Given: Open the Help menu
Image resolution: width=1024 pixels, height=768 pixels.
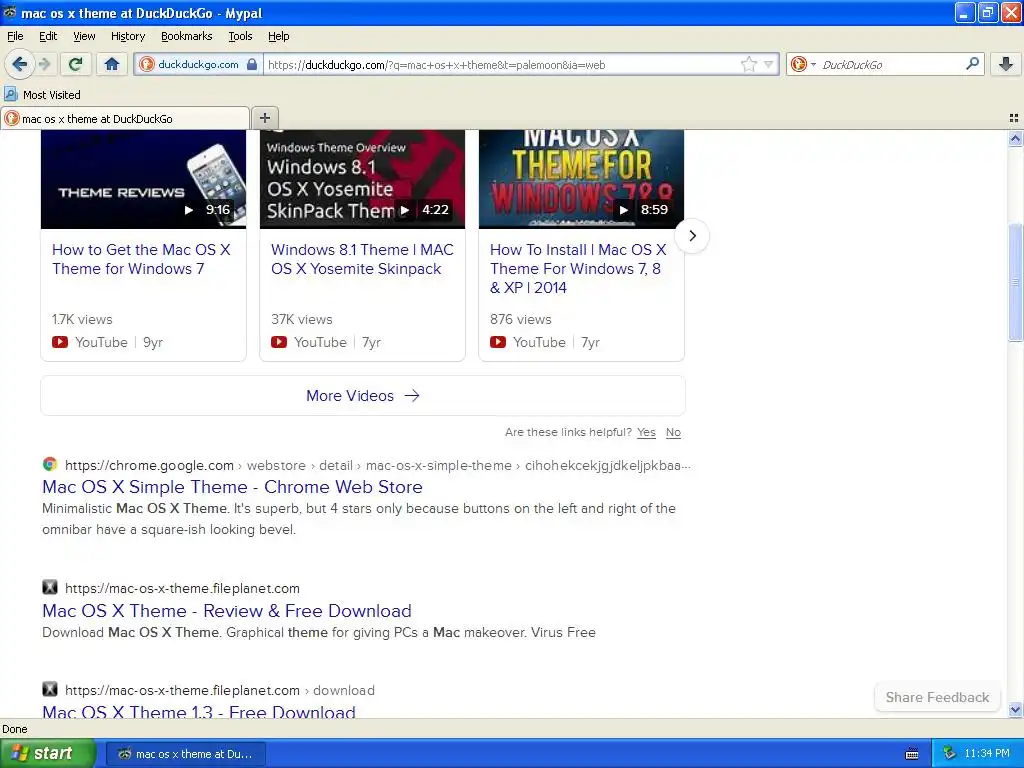Looking at the screenshot, I should click(x=278, y=36).
